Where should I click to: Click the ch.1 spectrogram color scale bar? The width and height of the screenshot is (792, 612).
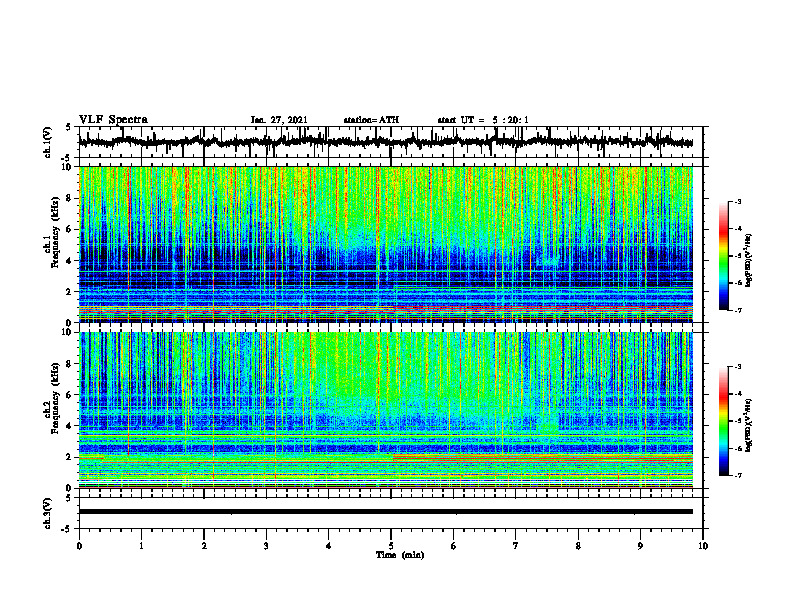pyautogui.click(x=724, y=256)
